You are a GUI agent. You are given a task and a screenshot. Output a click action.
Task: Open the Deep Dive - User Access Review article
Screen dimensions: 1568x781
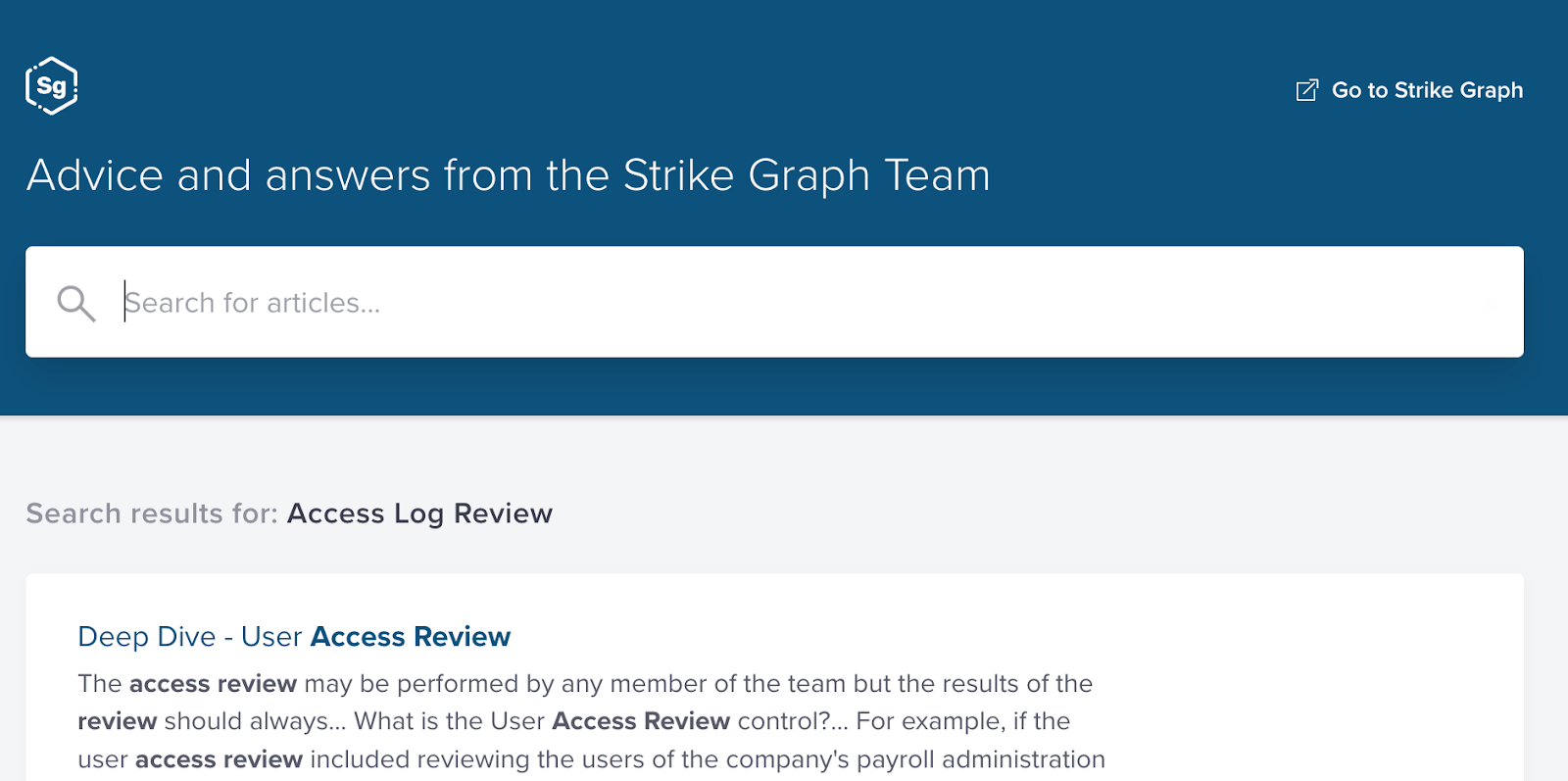pyautogui.click(x=294, y=637)
